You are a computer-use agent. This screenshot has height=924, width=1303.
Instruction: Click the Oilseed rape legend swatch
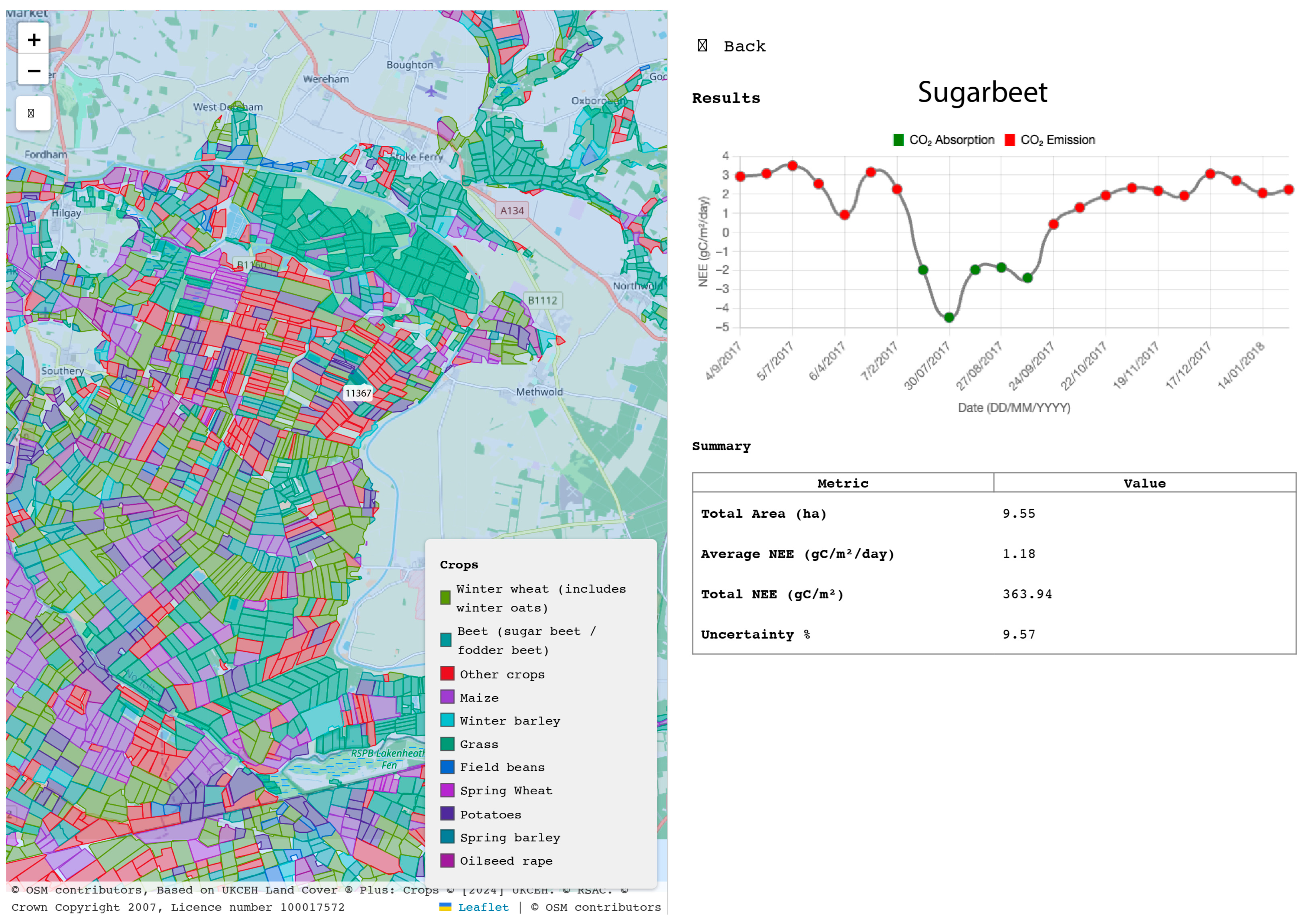(447, 860)
